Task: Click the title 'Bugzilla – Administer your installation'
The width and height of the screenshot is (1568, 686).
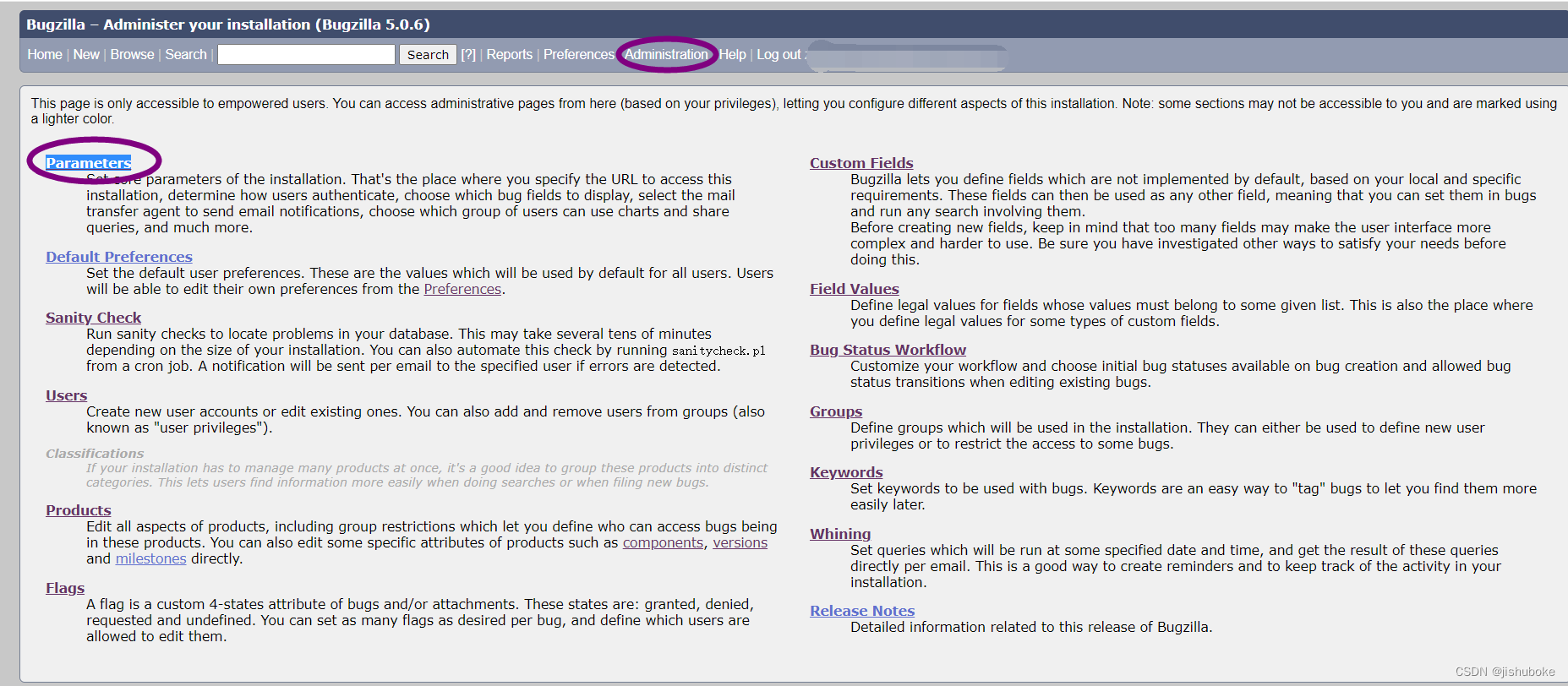Action: click(228, 24)
